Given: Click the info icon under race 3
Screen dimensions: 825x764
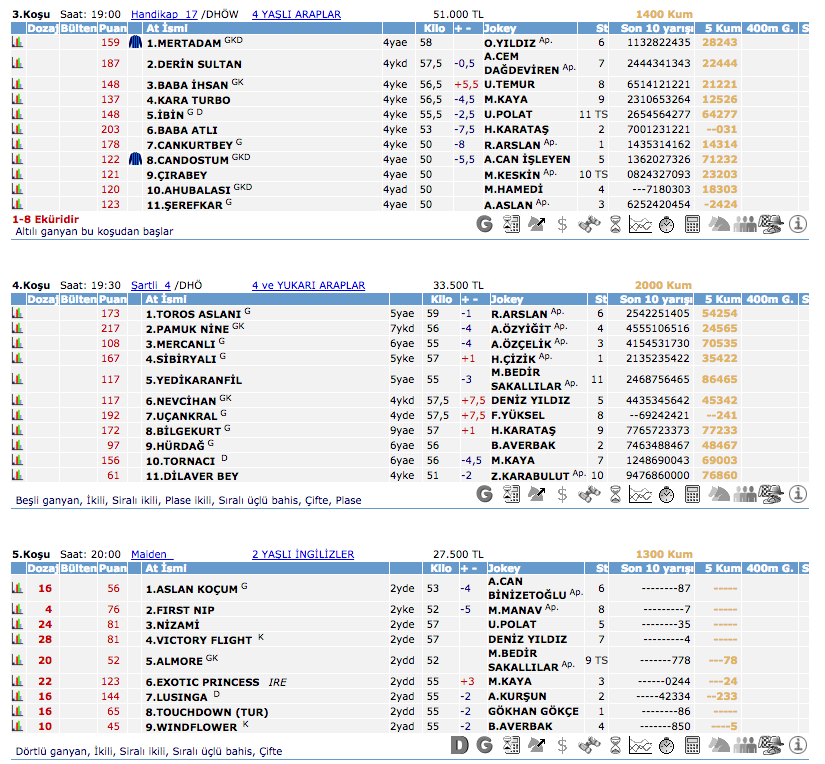Looking at the screenshot, I should [x=798, y=225].
